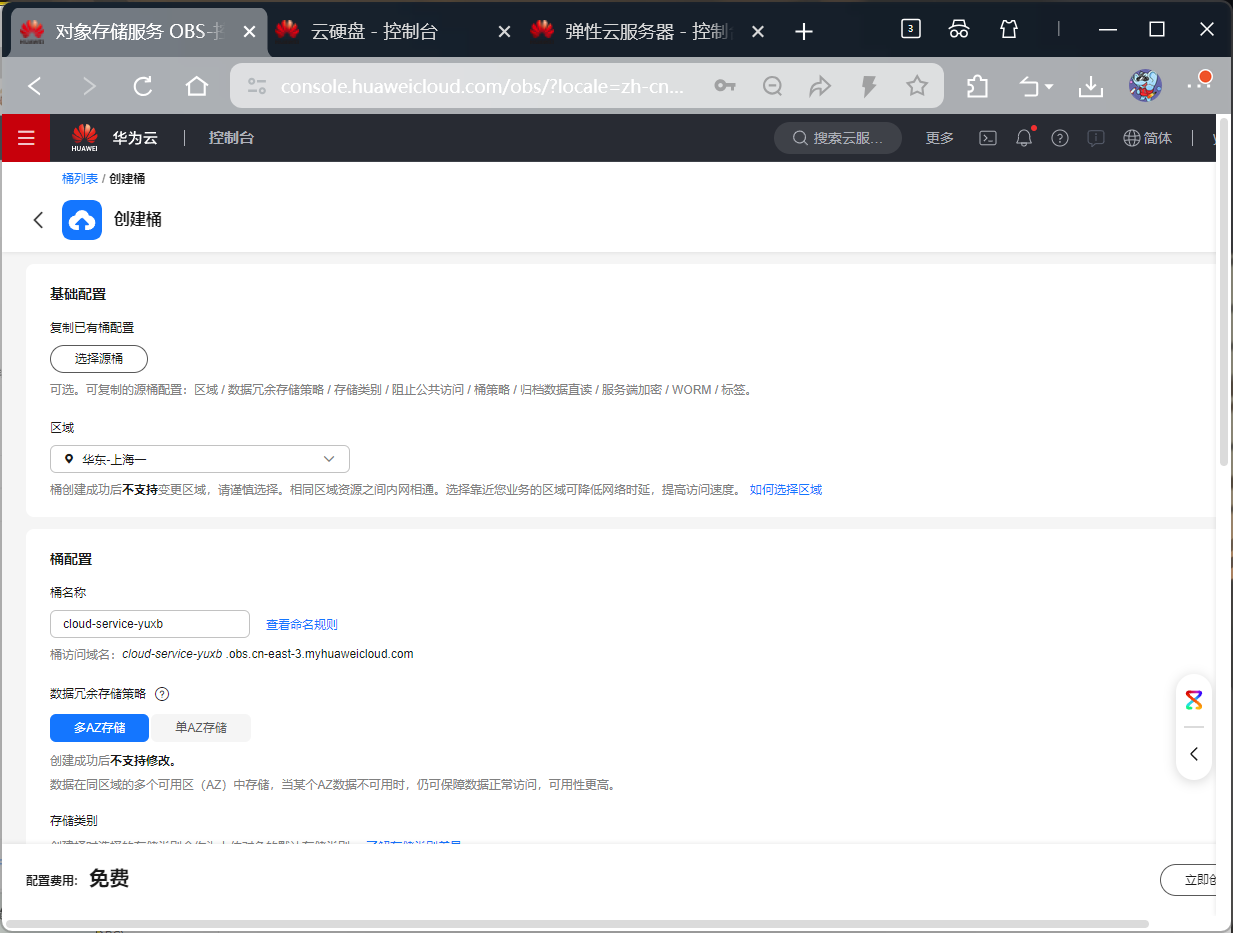The image size is (1233, 933).
Task: Toggle the lightning speed-mode icon
Action: tap(869, 87)
